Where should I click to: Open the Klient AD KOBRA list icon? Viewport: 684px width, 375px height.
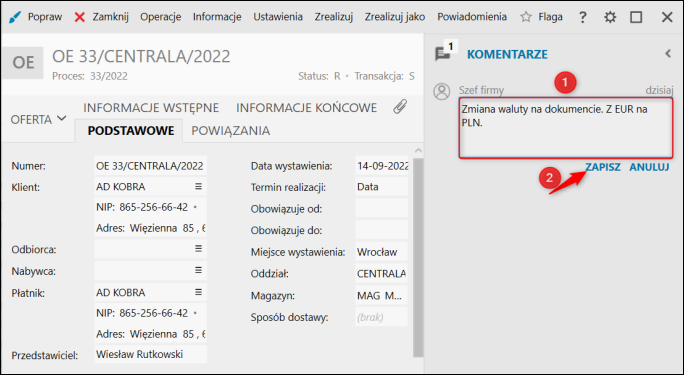[198, 187]
